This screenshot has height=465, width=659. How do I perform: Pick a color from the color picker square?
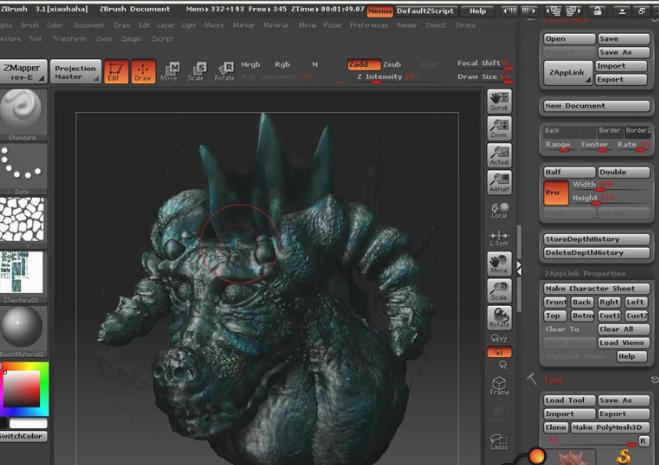click(22, 390)
